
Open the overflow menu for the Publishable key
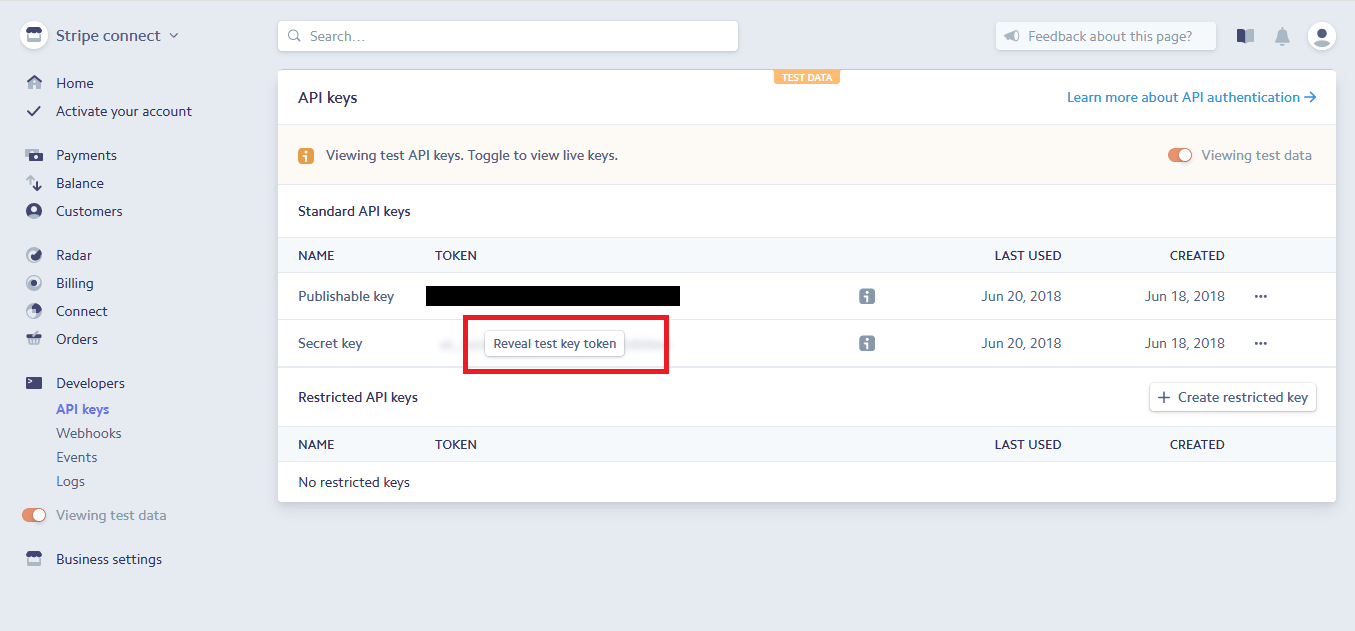1260,296
